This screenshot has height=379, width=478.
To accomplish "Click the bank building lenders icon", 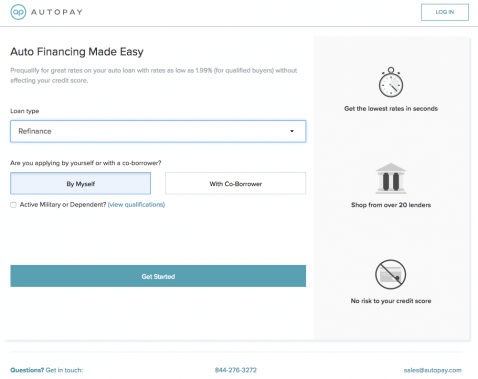I will (391, 178).
